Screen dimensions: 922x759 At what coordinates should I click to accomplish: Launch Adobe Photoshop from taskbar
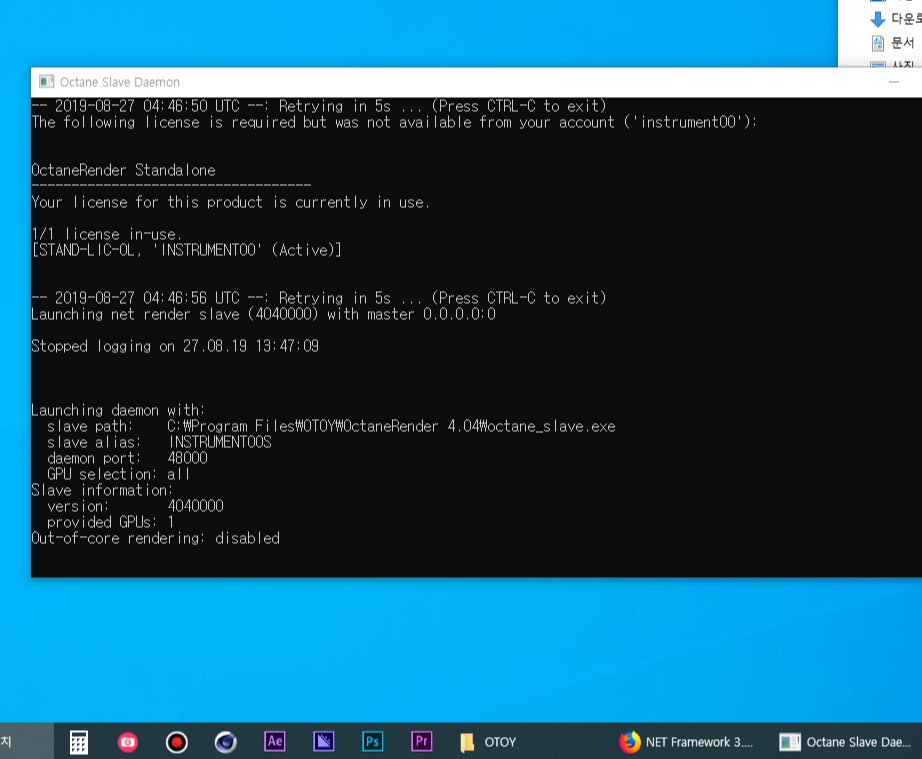pyautogui.click(x=372, y=741)
